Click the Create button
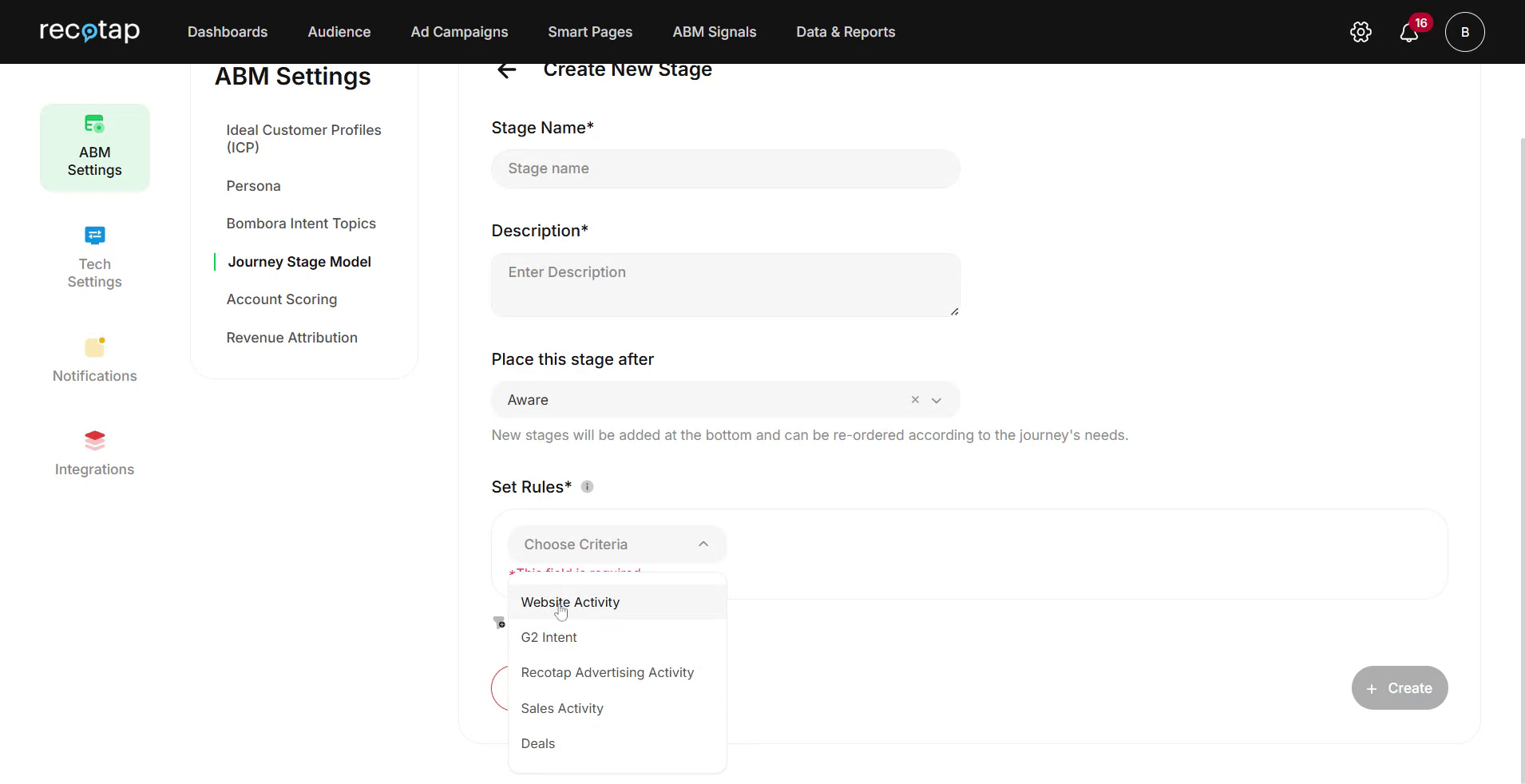 [x=1398, y=687]
